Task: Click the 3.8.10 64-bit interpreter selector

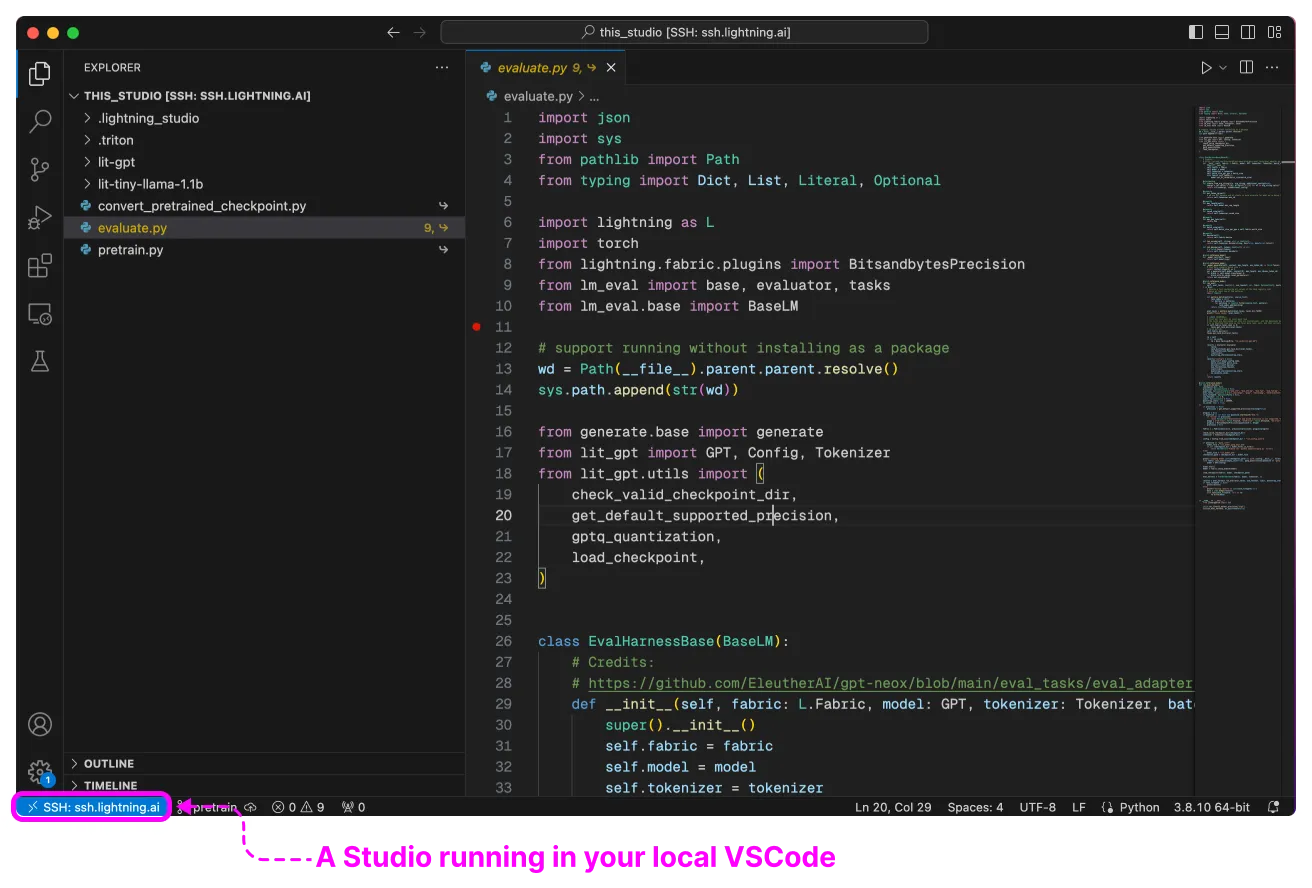Action: (1211, 807)
